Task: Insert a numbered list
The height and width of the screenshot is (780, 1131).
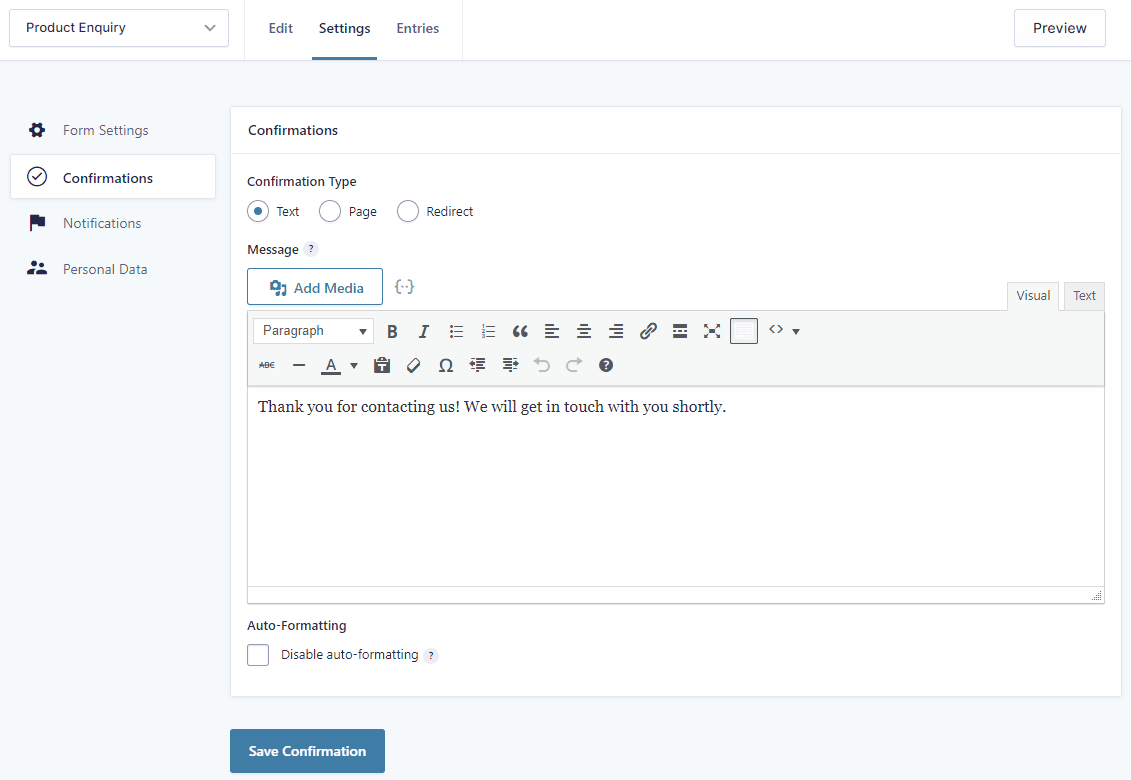Action: tap(488, 330)
